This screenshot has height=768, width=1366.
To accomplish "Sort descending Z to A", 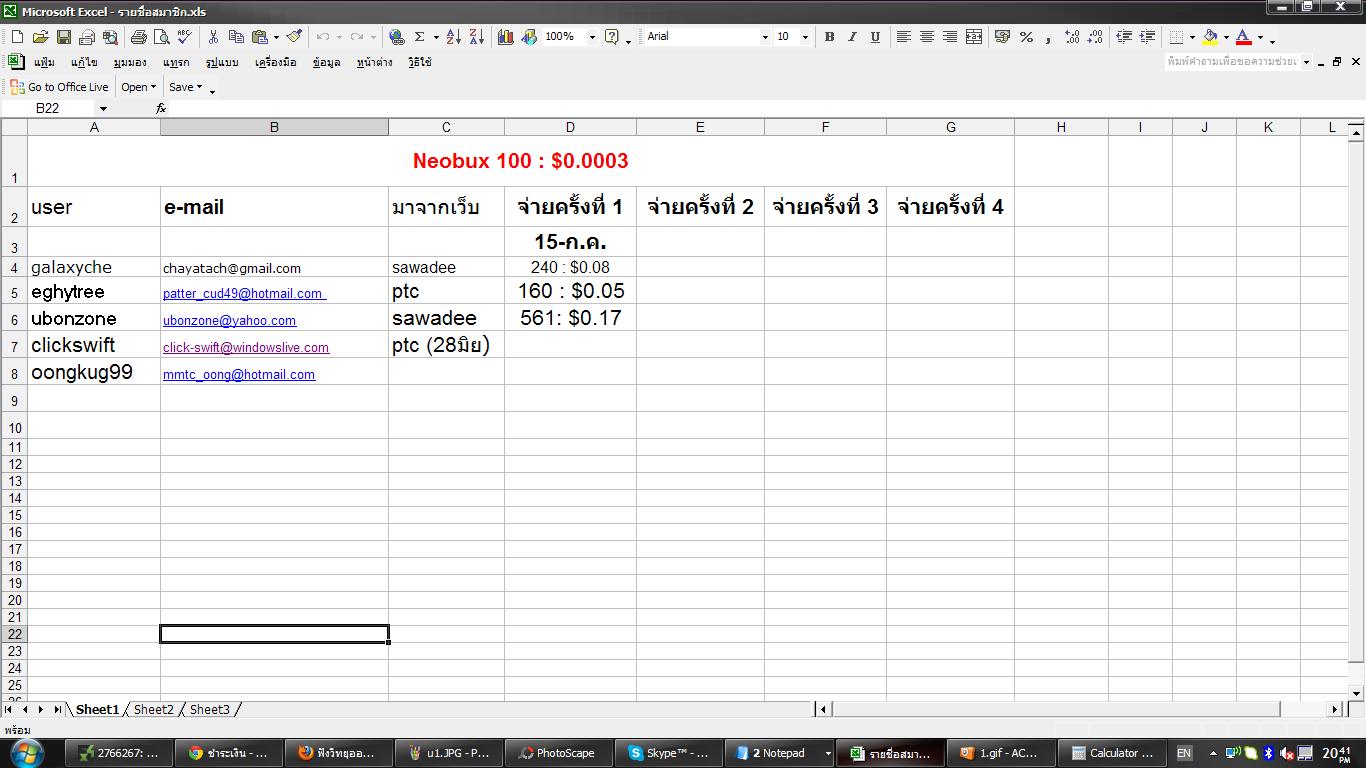I will [477, 37].
